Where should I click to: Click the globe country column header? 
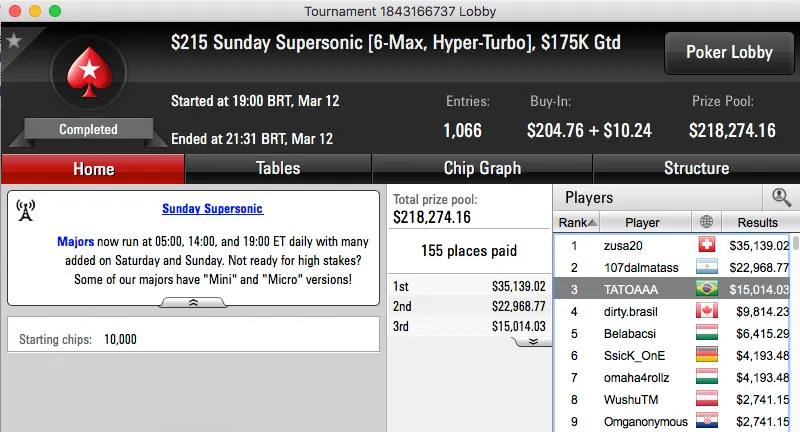click(708, 222)
